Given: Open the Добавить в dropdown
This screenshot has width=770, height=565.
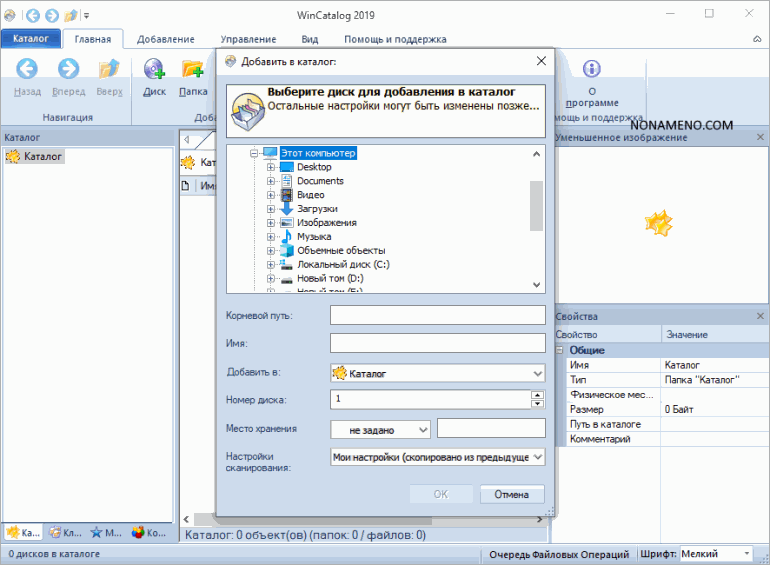Looking at the screenshot, I should click(x=537, y=374).
